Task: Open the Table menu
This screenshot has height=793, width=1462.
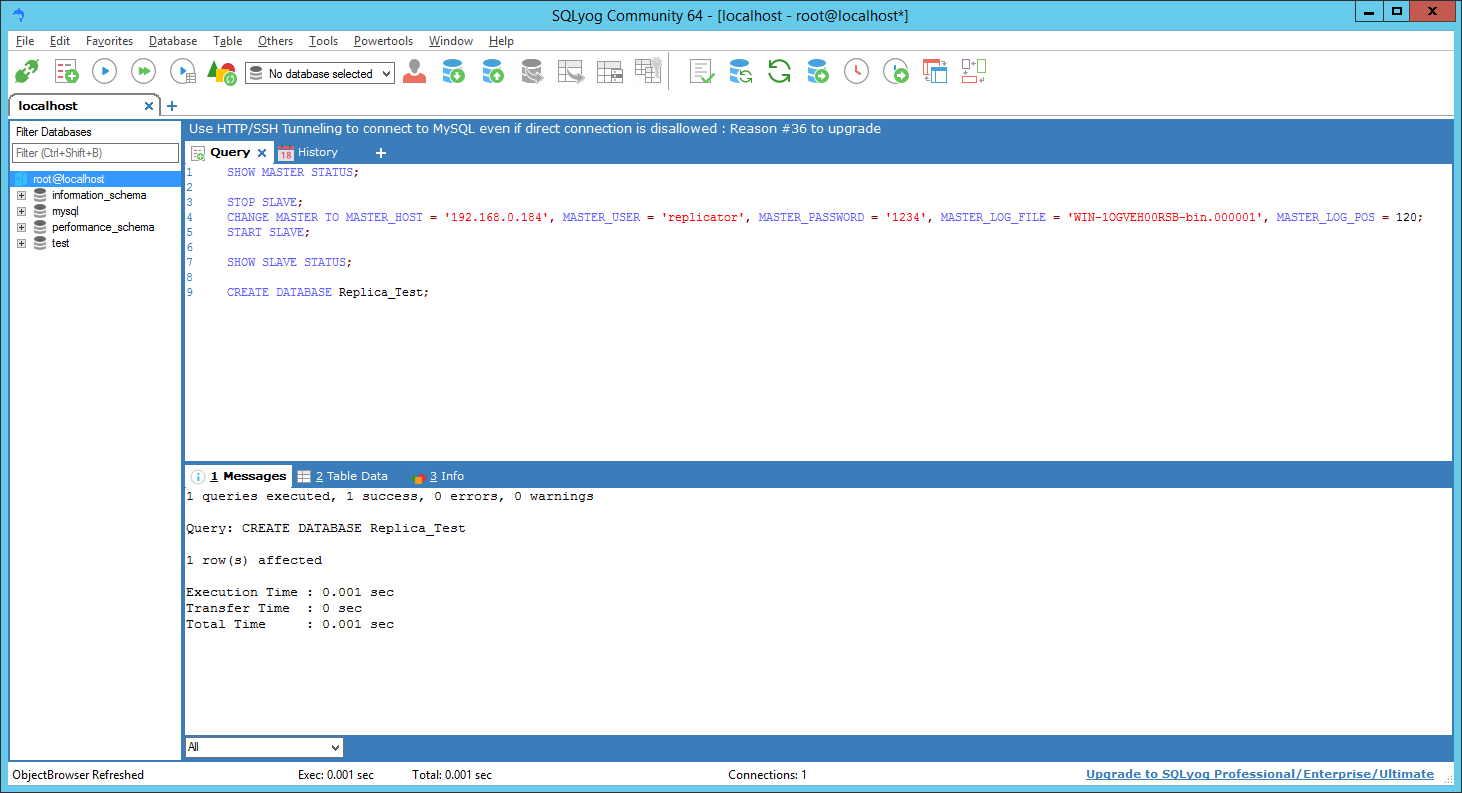Action: (228, 41)
